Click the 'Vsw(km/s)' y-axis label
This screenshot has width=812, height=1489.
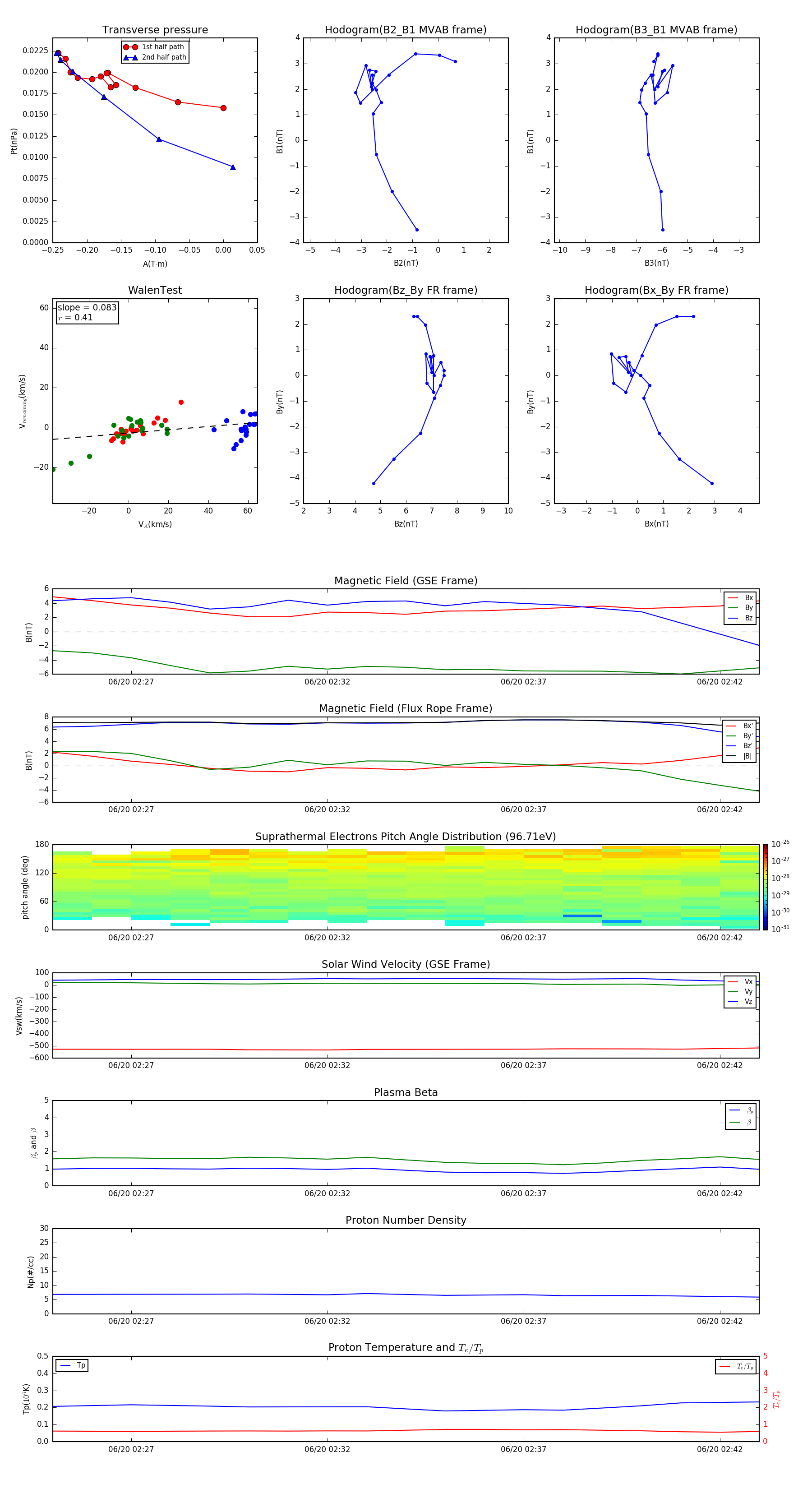(x=19, y=1016)
